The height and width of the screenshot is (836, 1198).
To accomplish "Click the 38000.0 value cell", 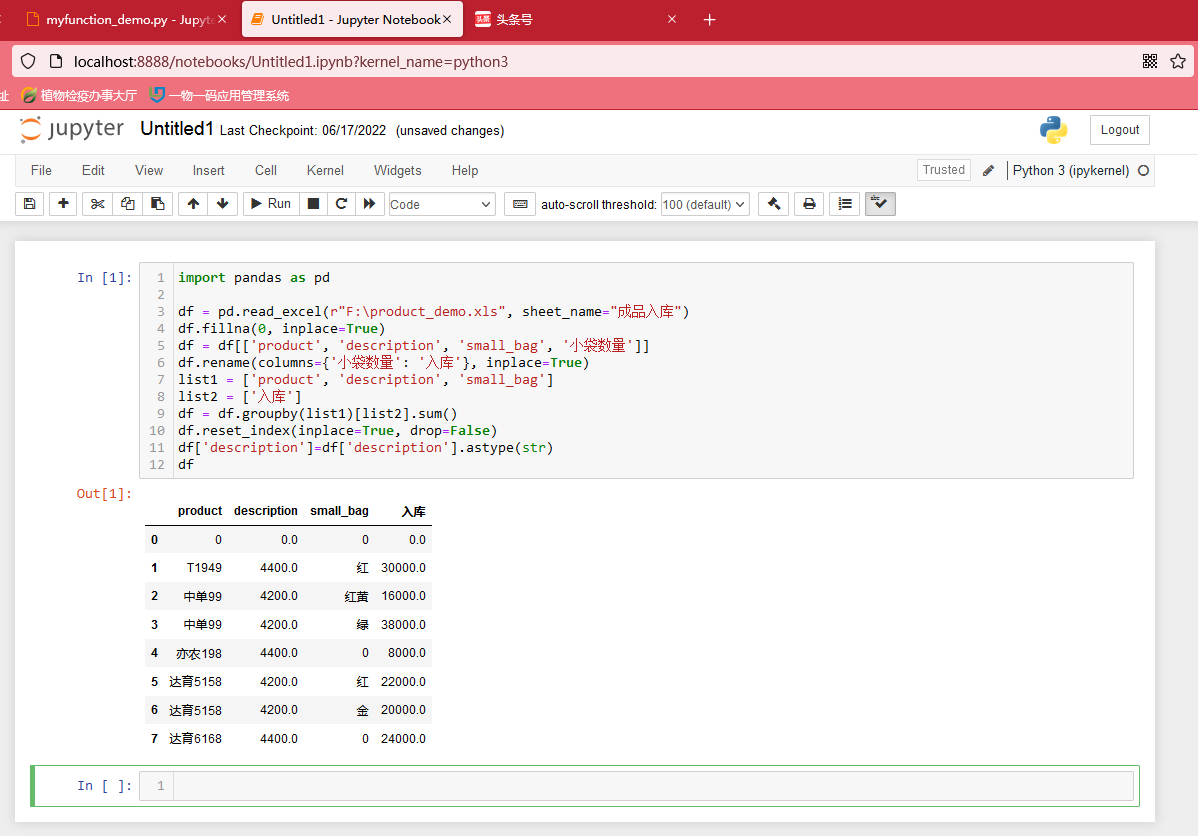I will (x=403, y=624).
